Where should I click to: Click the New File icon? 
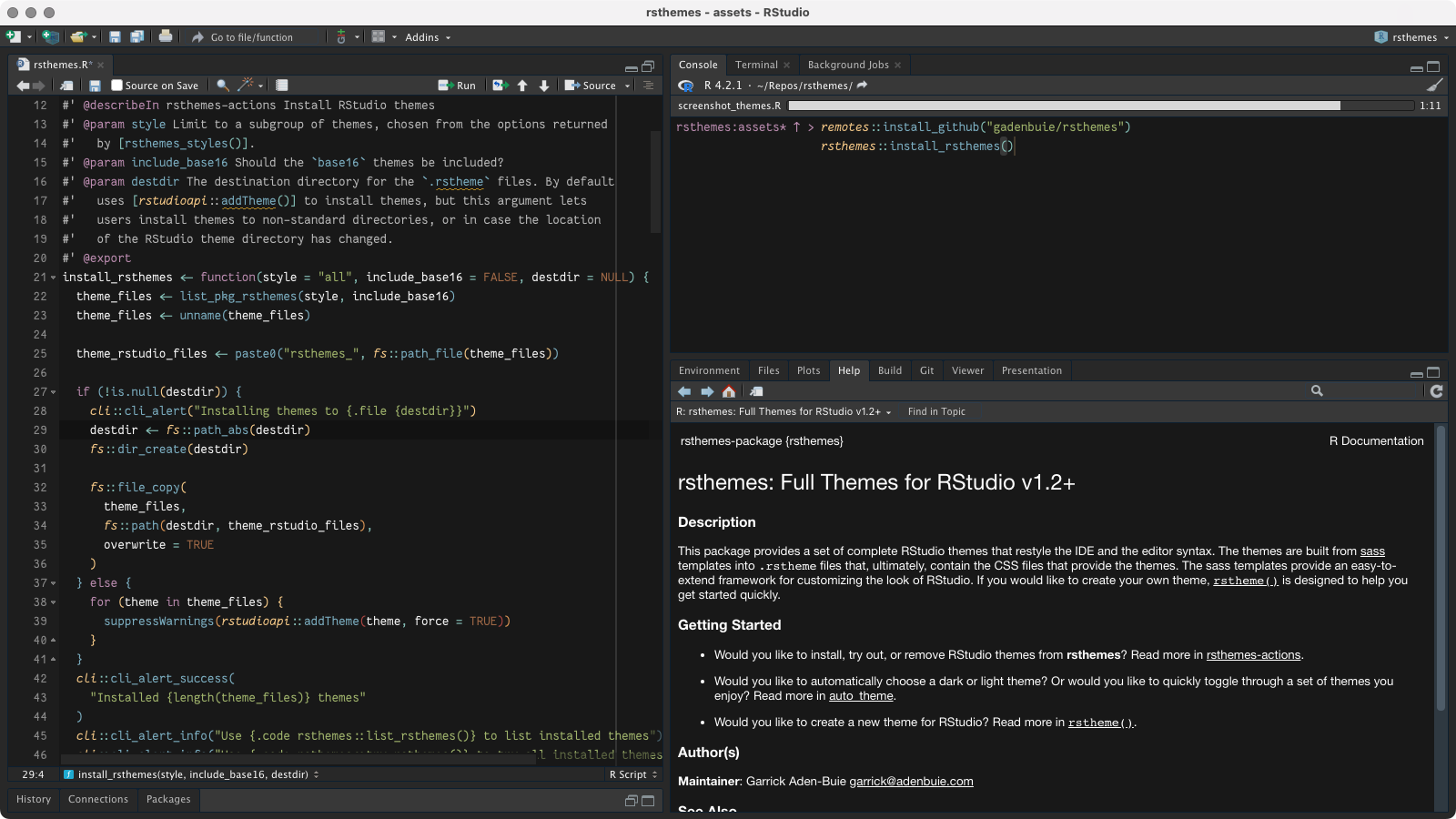(13, 36)
